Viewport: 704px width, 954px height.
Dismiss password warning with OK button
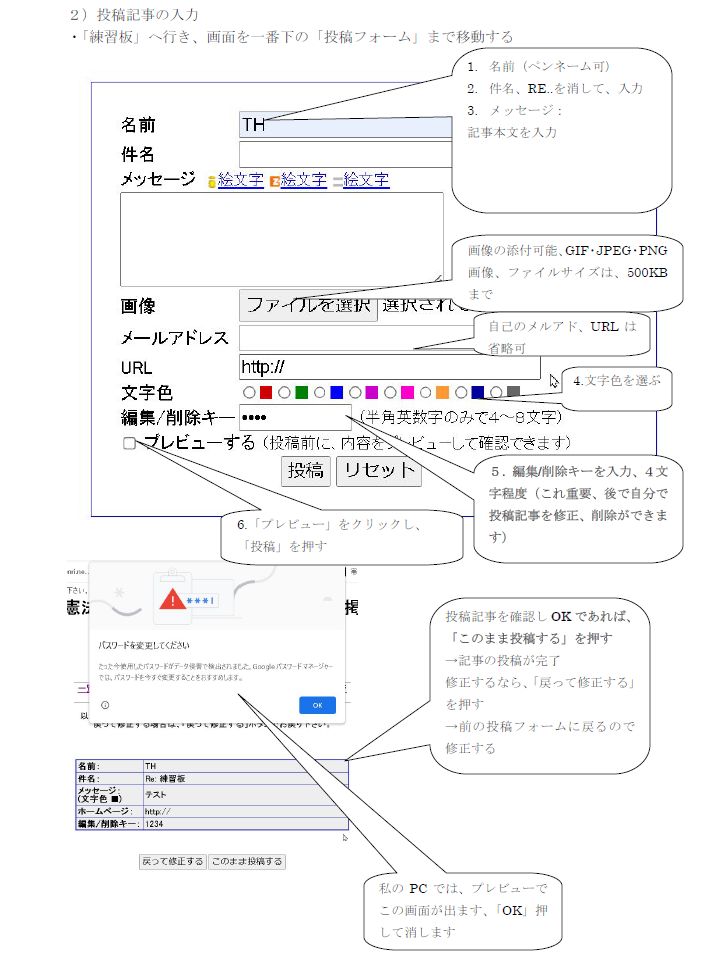click(317, 705)
